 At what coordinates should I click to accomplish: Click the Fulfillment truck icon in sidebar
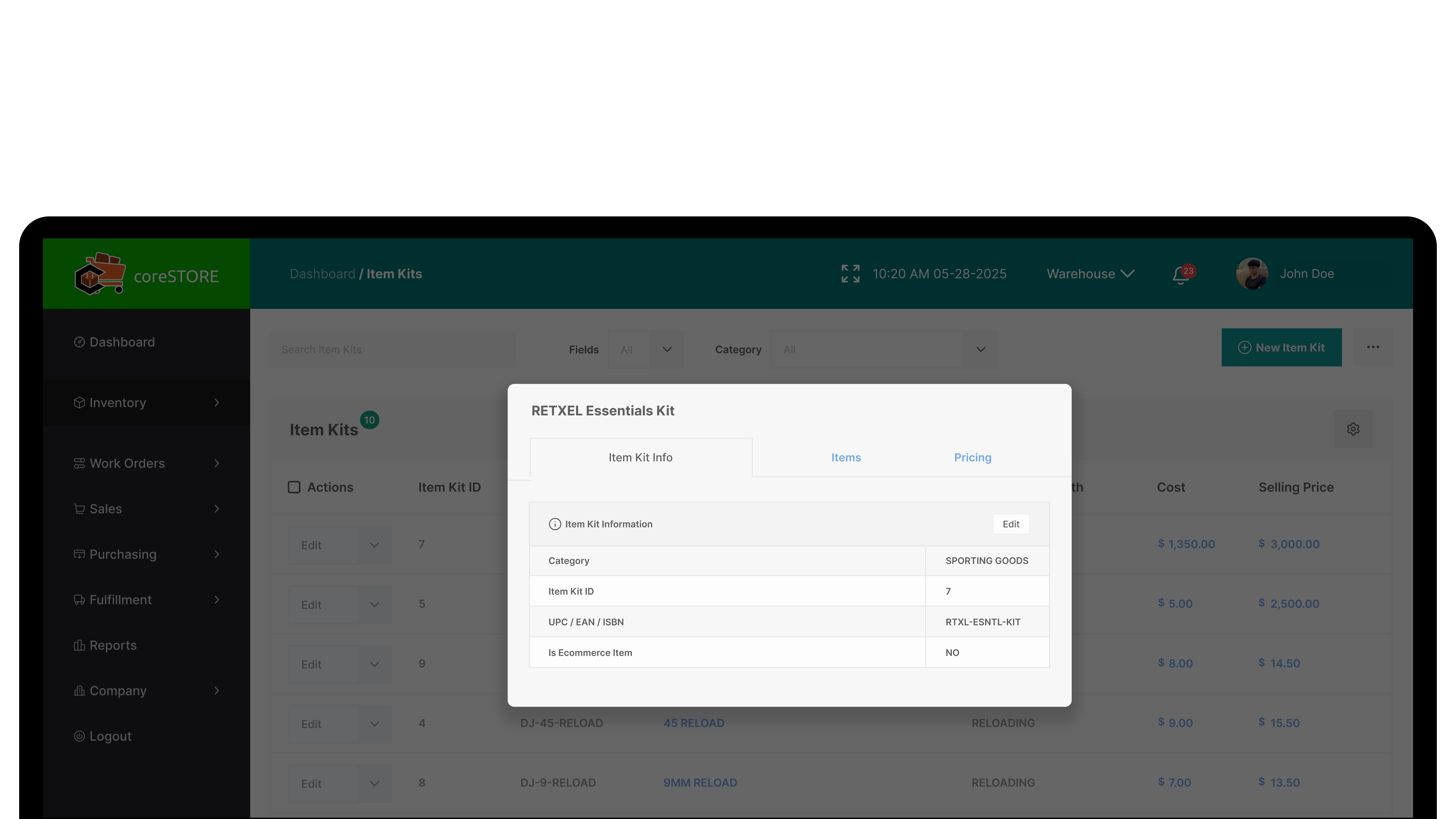click(79, 600)
